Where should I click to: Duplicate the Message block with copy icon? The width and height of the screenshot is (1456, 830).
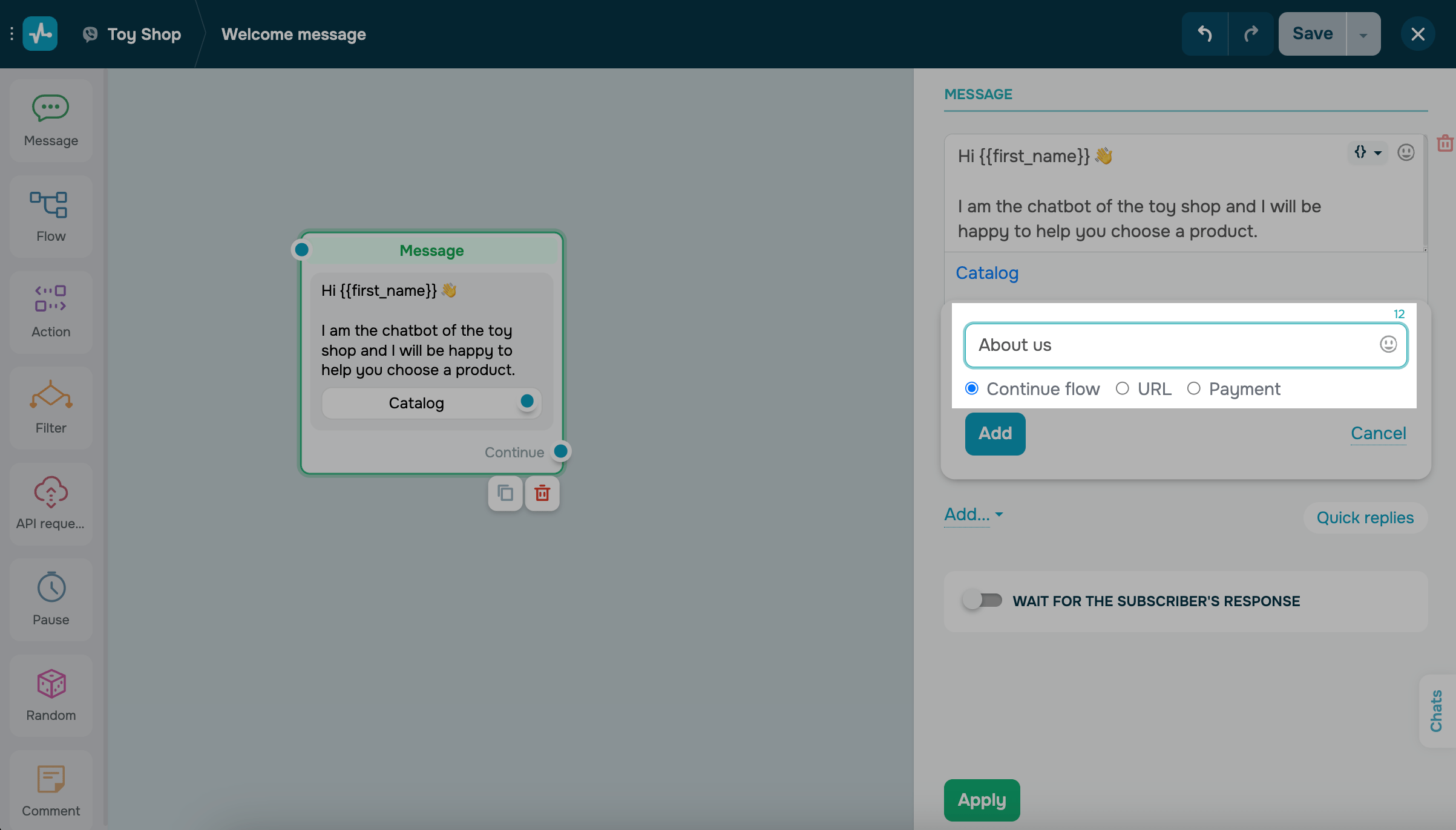click(x=505, y=493)
